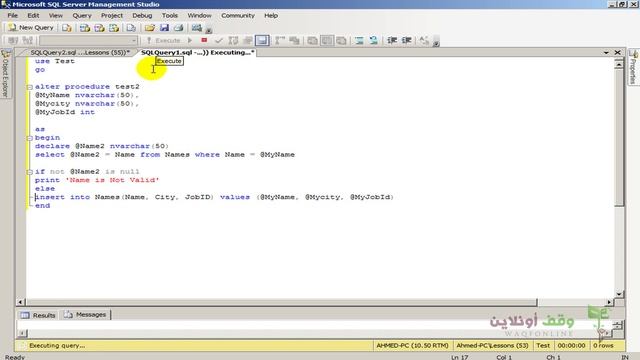Expand the Object Explorer side panel

6,73
